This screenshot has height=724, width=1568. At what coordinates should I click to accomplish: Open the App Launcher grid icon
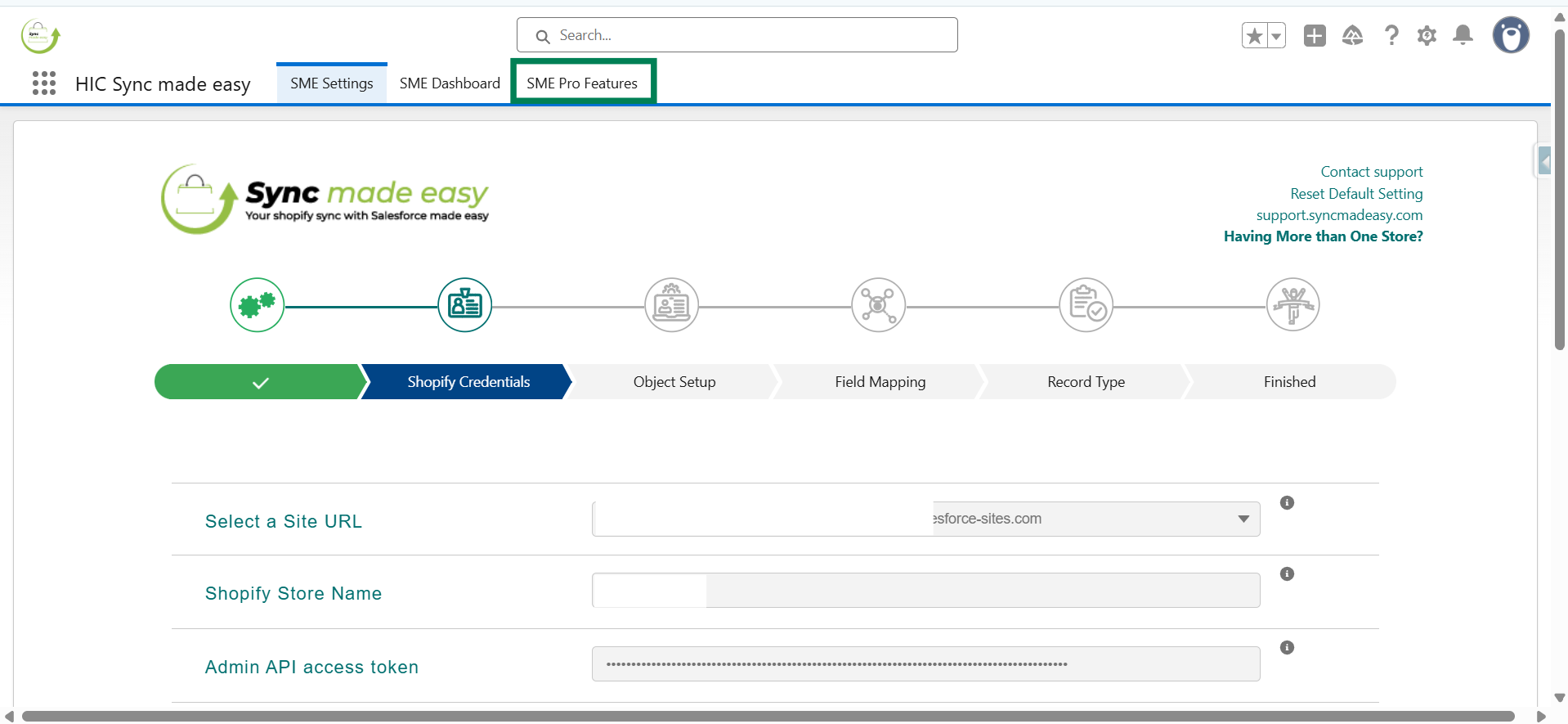(44, 83)
